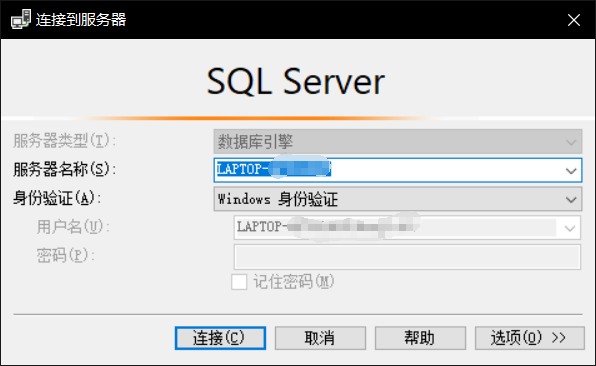Click the 取消 button
596x366 pixels.
click(x=320, y=338)
